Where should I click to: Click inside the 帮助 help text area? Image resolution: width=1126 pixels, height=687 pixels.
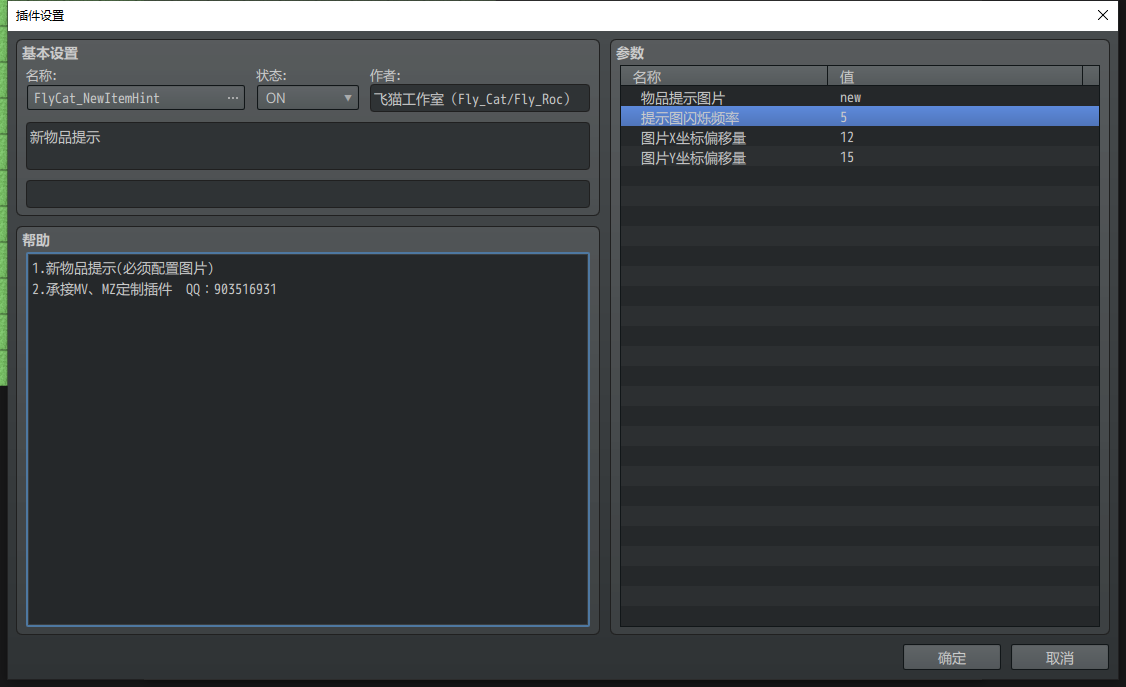click(x=307, y=439)
